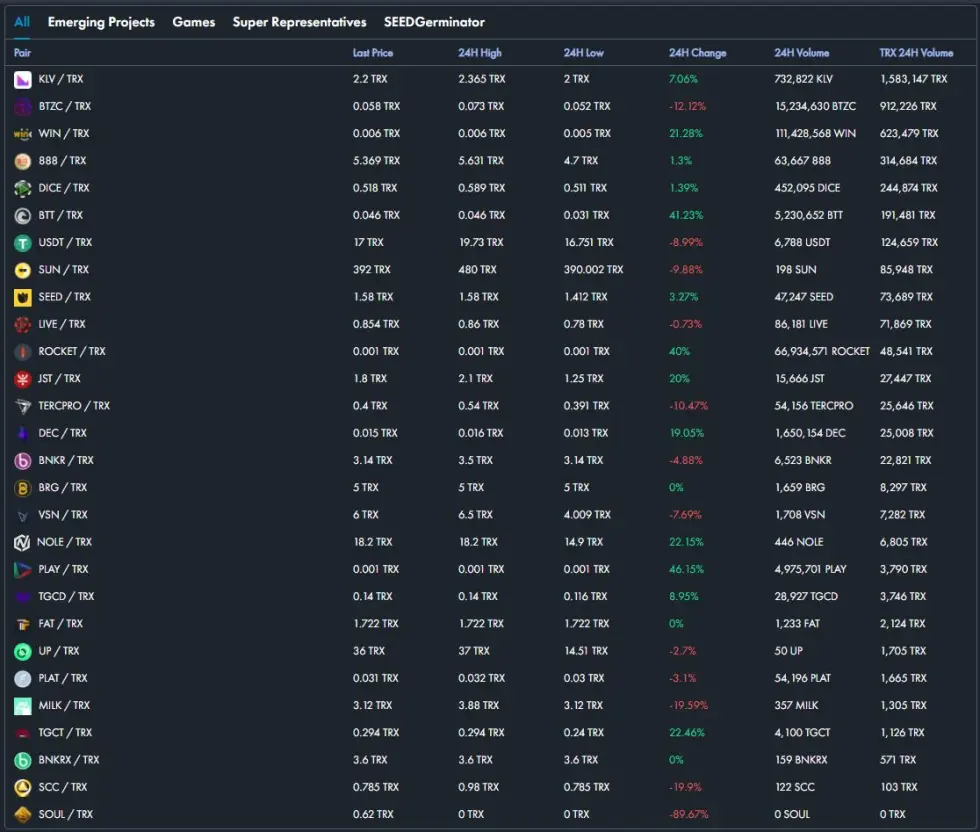Open the SEEDGerminator tab
This screenshot has width=980, height=832.
click(x=434, y=22)
